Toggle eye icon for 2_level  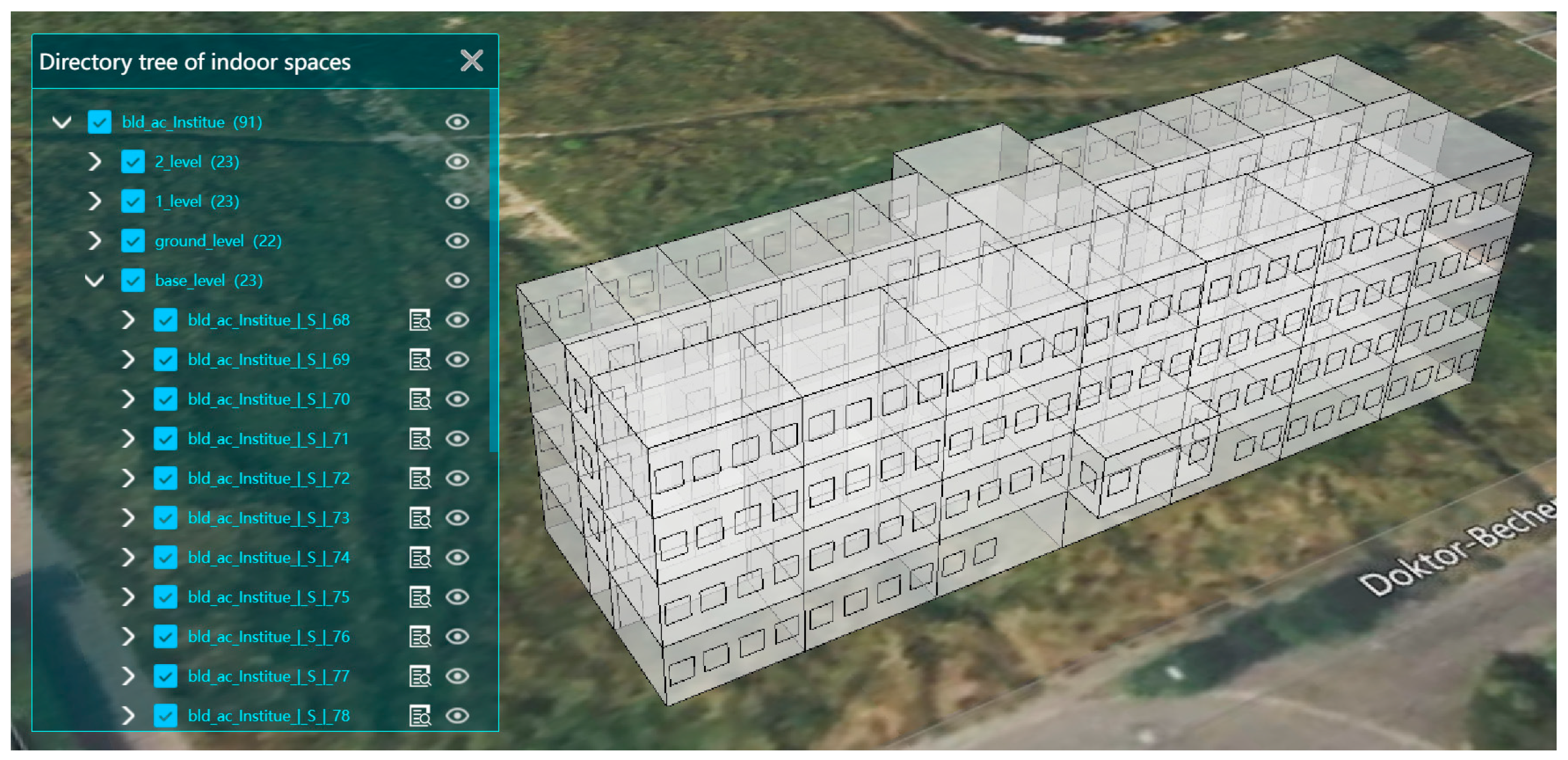coord(457,161)
